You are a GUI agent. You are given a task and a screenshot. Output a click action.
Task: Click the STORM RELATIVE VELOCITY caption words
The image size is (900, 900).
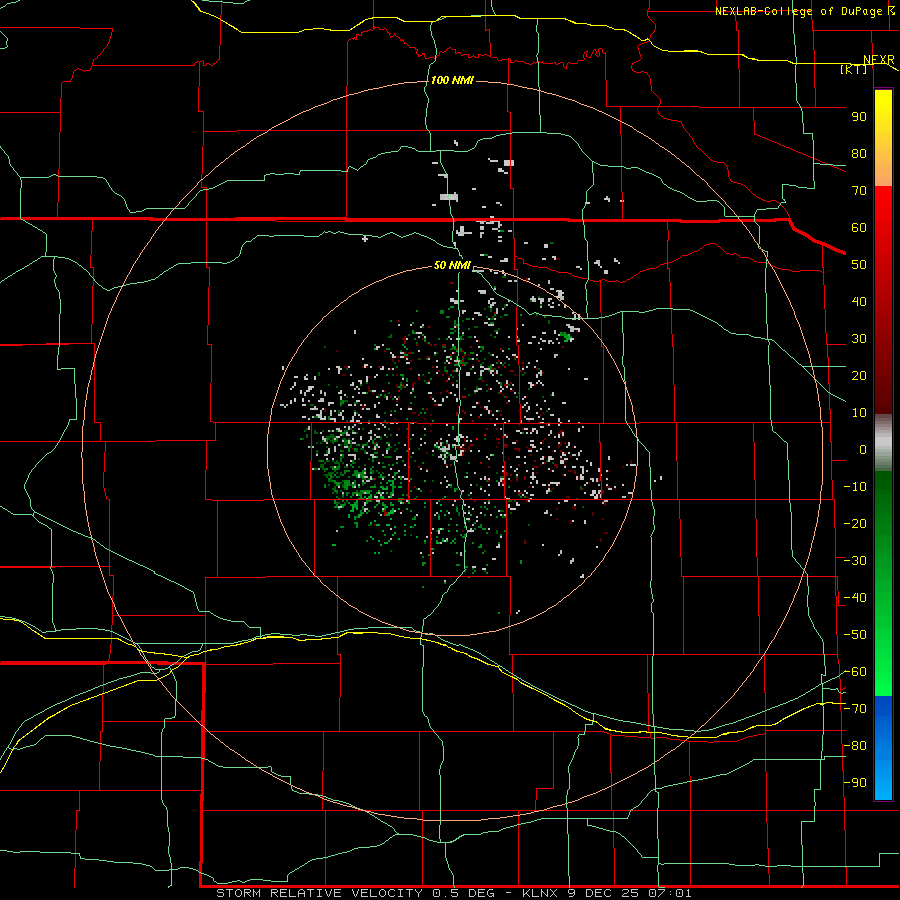(320, 893)
